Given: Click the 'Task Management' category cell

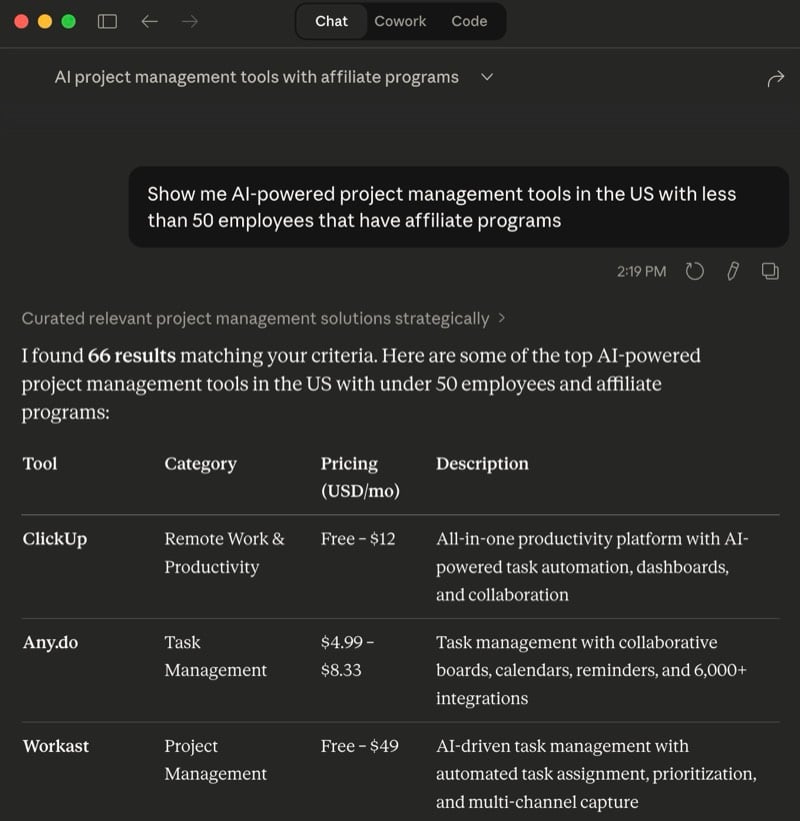Looking at the screenshot, I should [216, 656].
